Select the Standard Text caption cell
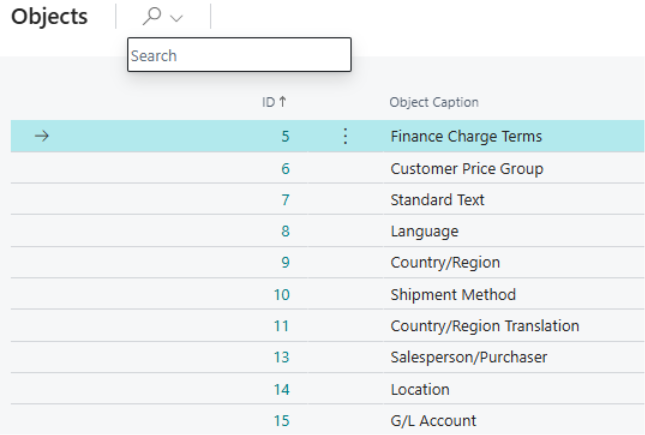 point(437,200)
